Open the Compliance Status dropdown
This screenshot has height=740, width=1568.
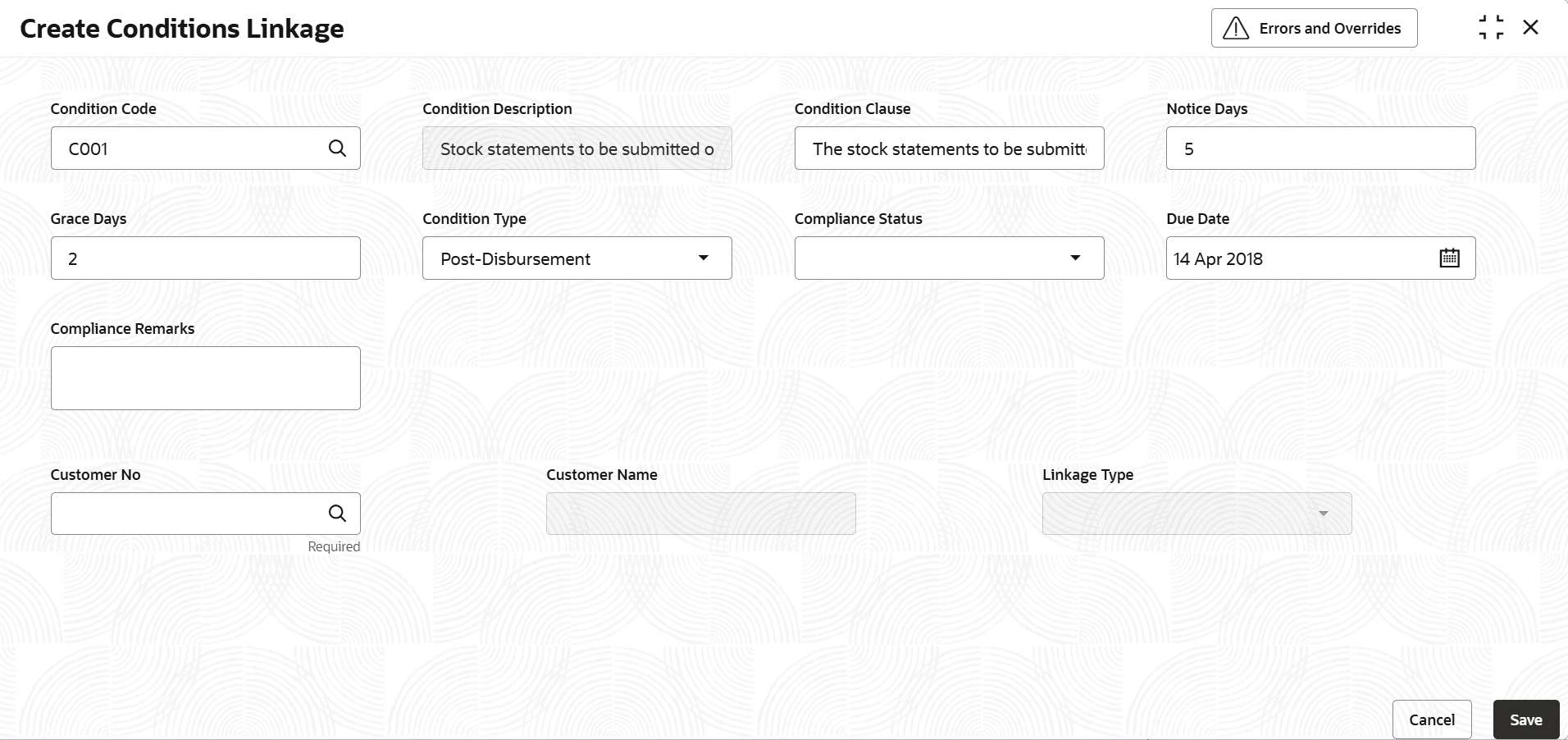pyautogui.click(x=1075, y=258)
